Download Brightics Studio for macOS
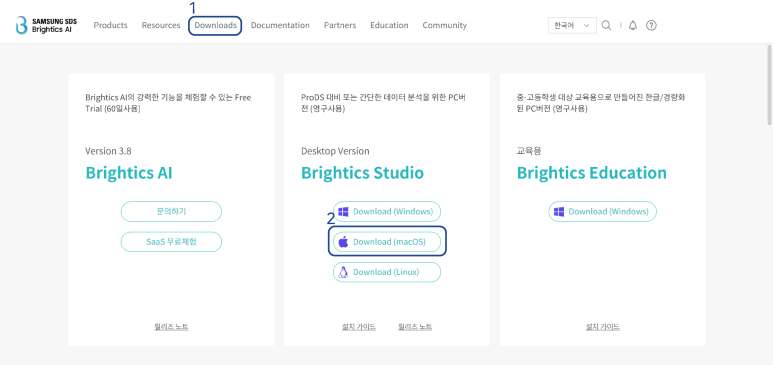773x370 pixels. pyautogui.click(x=387, y=242)
